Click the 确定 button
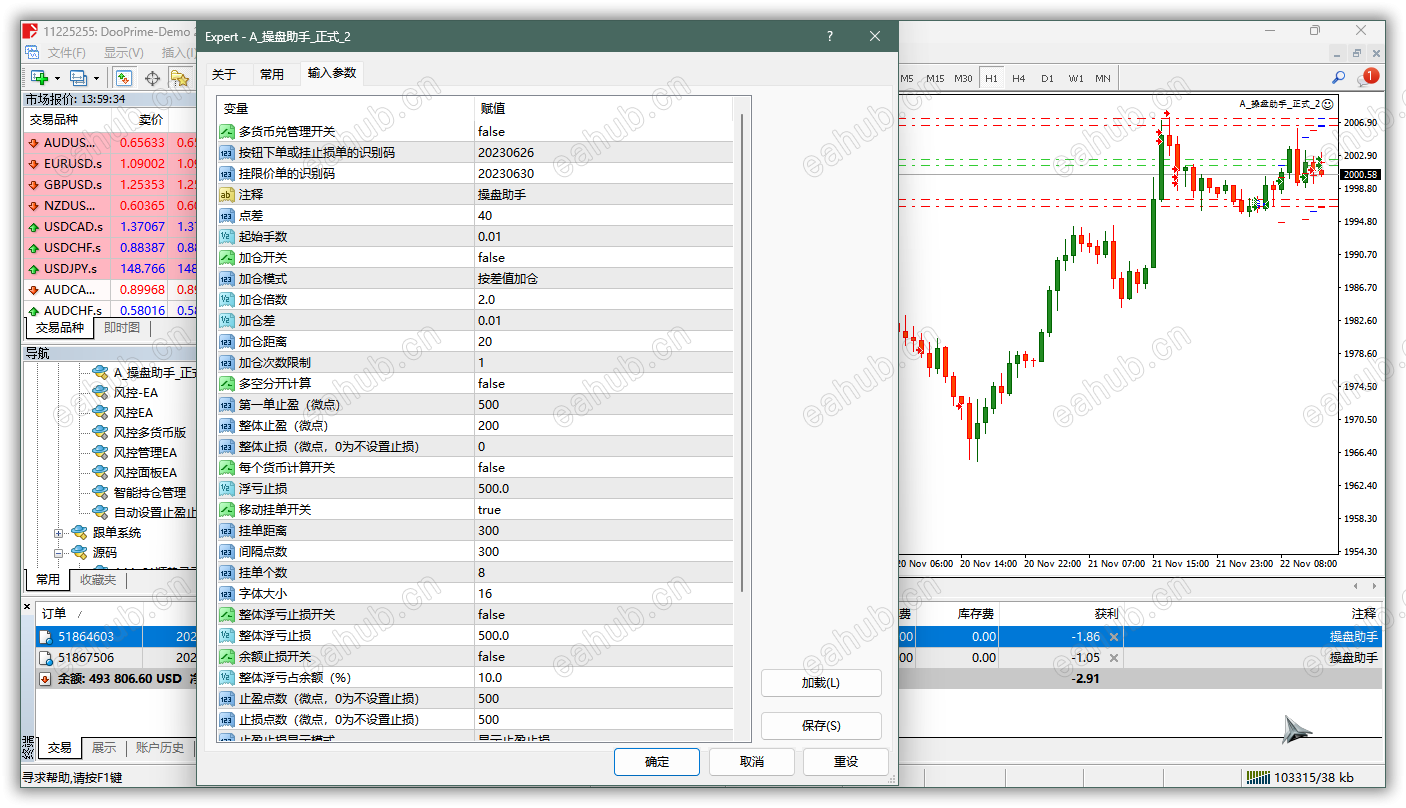The width and height of the screenshot is (1406, 808). (x=657, y=761)
